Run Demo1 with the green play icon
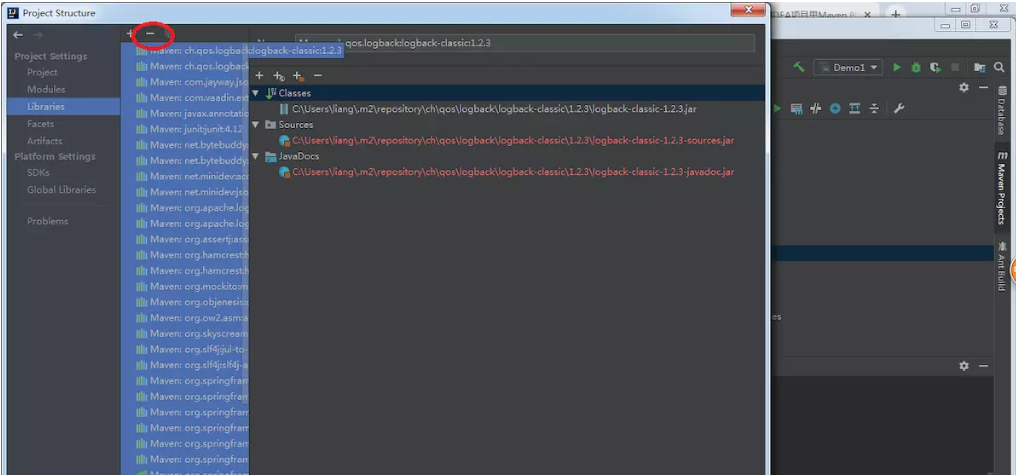This screenshot has width=1016, height=475. point(897,67)
